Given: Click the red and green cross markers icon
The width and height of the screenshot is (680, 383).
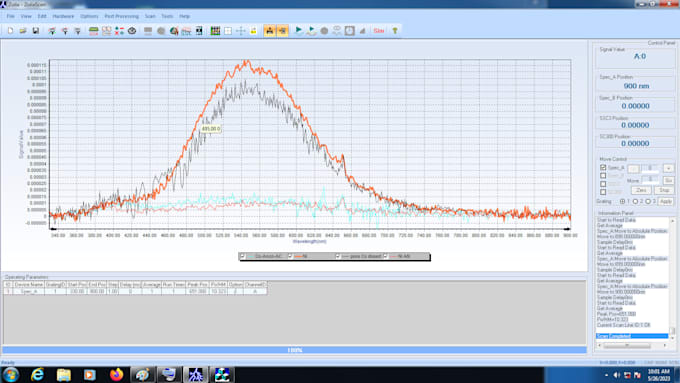Looking at the screenshot, I should pyautogui.click(x=119, y=31).
